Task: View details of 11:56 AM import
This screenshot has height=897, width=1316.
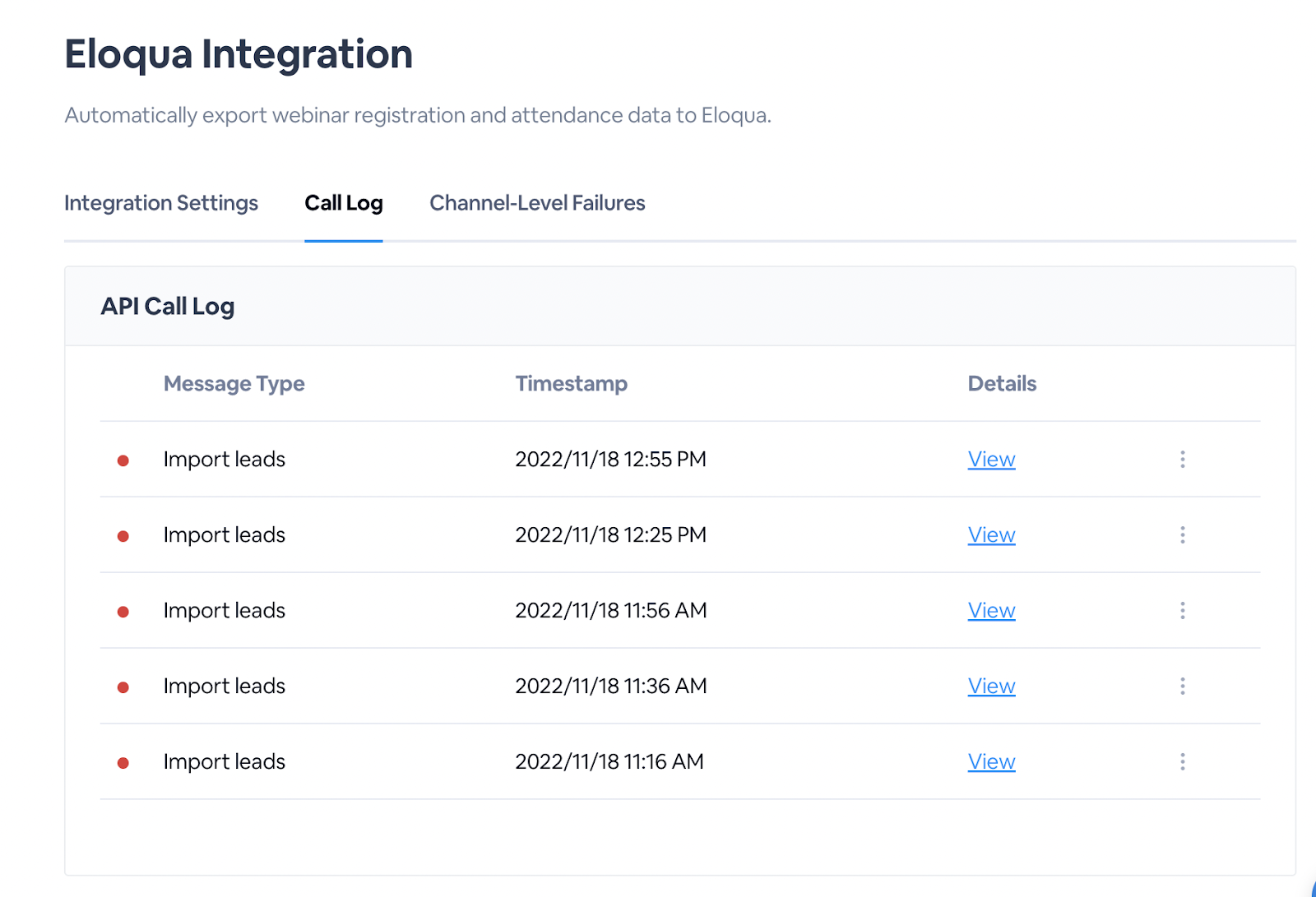Action: coord(991,611)
